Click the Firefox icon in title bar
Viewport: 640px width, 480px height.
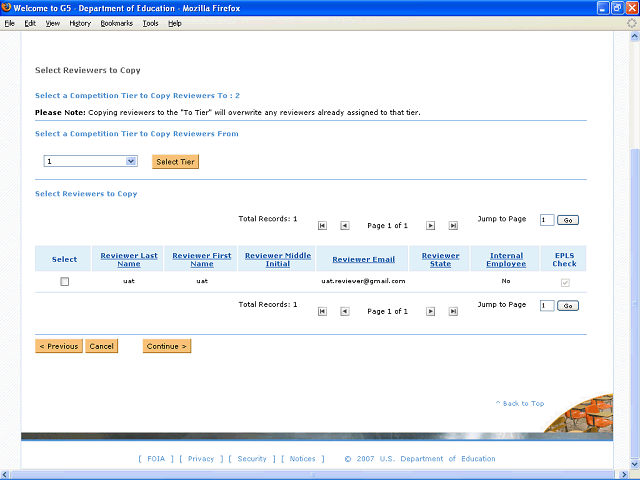(6, 7)
